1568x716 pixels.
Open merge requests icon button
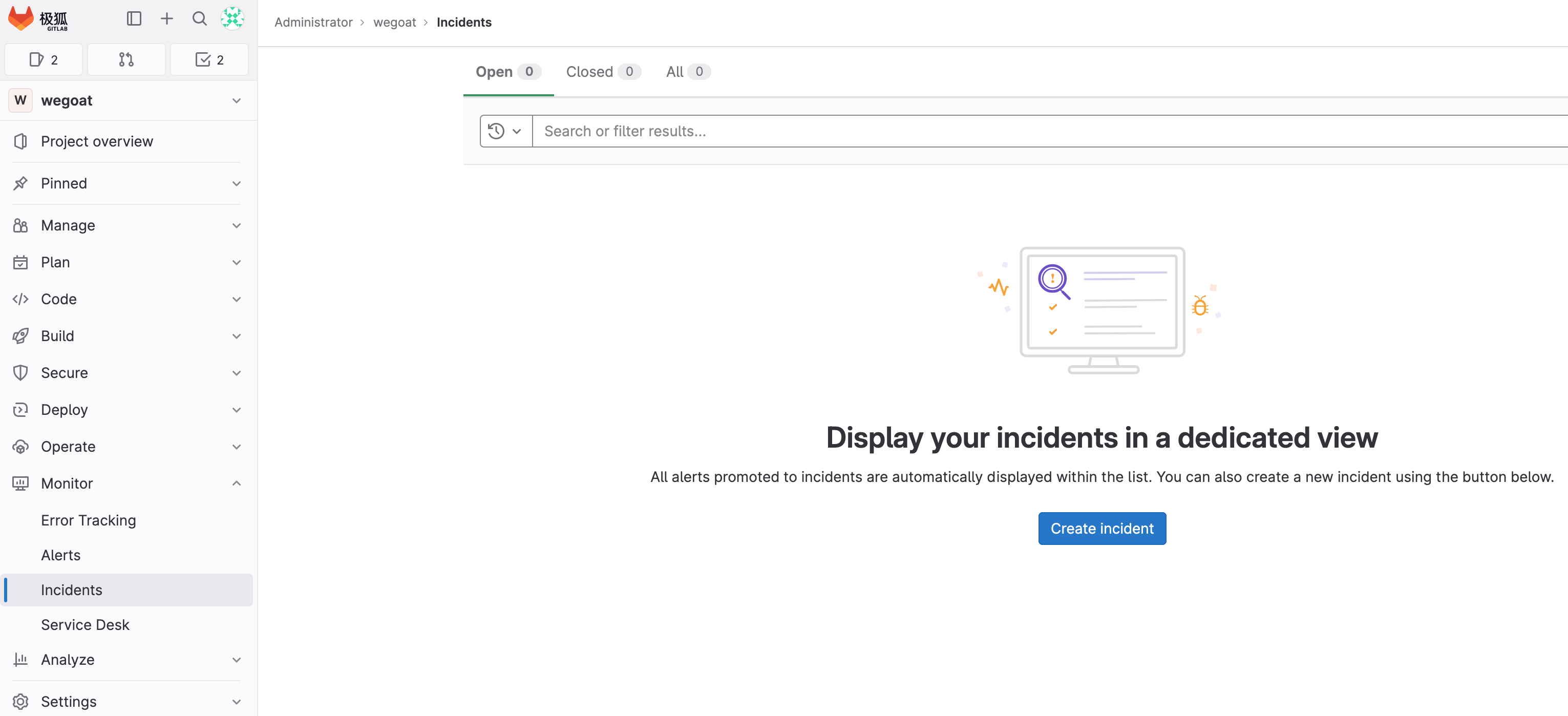(126, 59)
